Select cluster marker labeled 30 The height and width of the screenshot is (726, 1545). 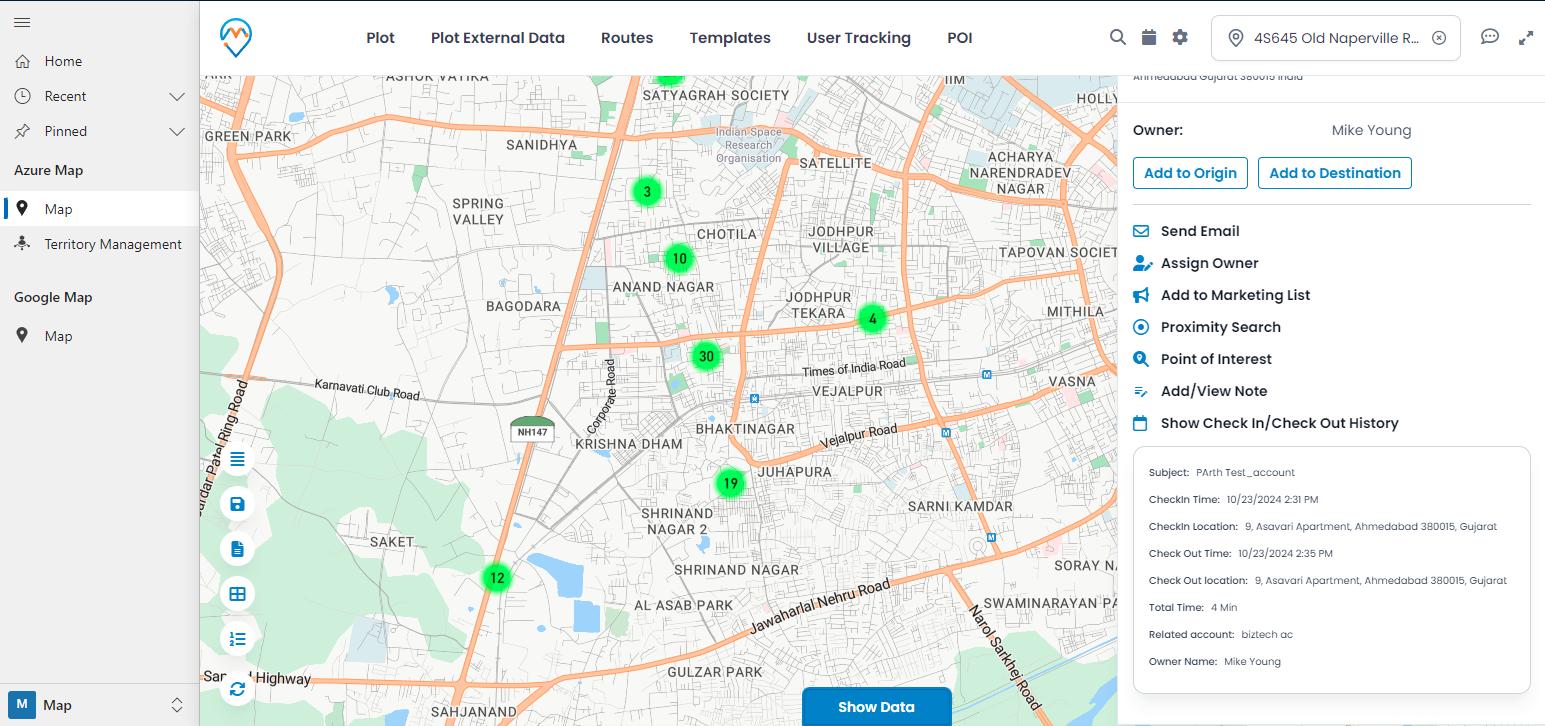(x=706, y=356)
